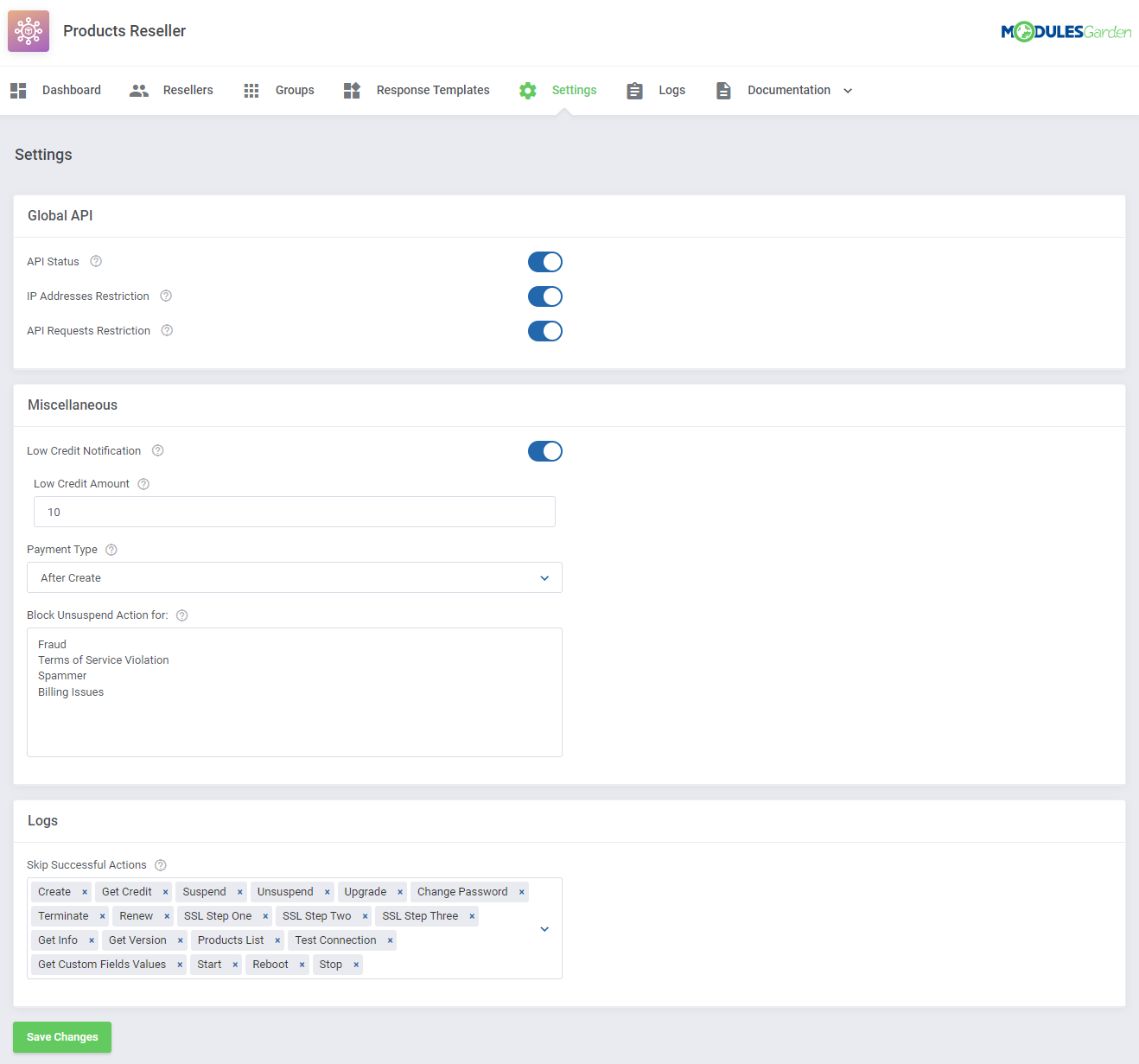Go to the Resellers tab

[x=171, y=90]
